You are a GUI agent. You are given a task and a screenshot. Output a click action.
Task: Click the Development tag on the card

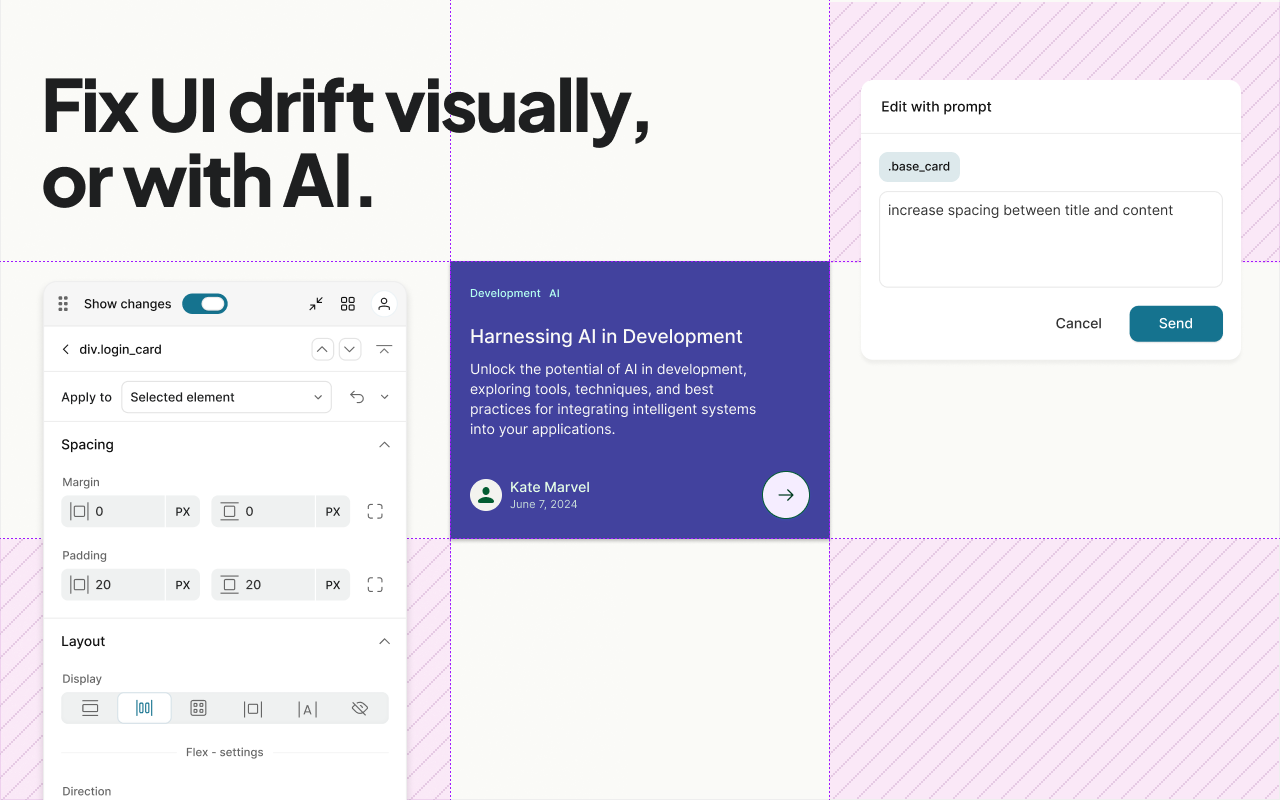[x=505, y=294]
